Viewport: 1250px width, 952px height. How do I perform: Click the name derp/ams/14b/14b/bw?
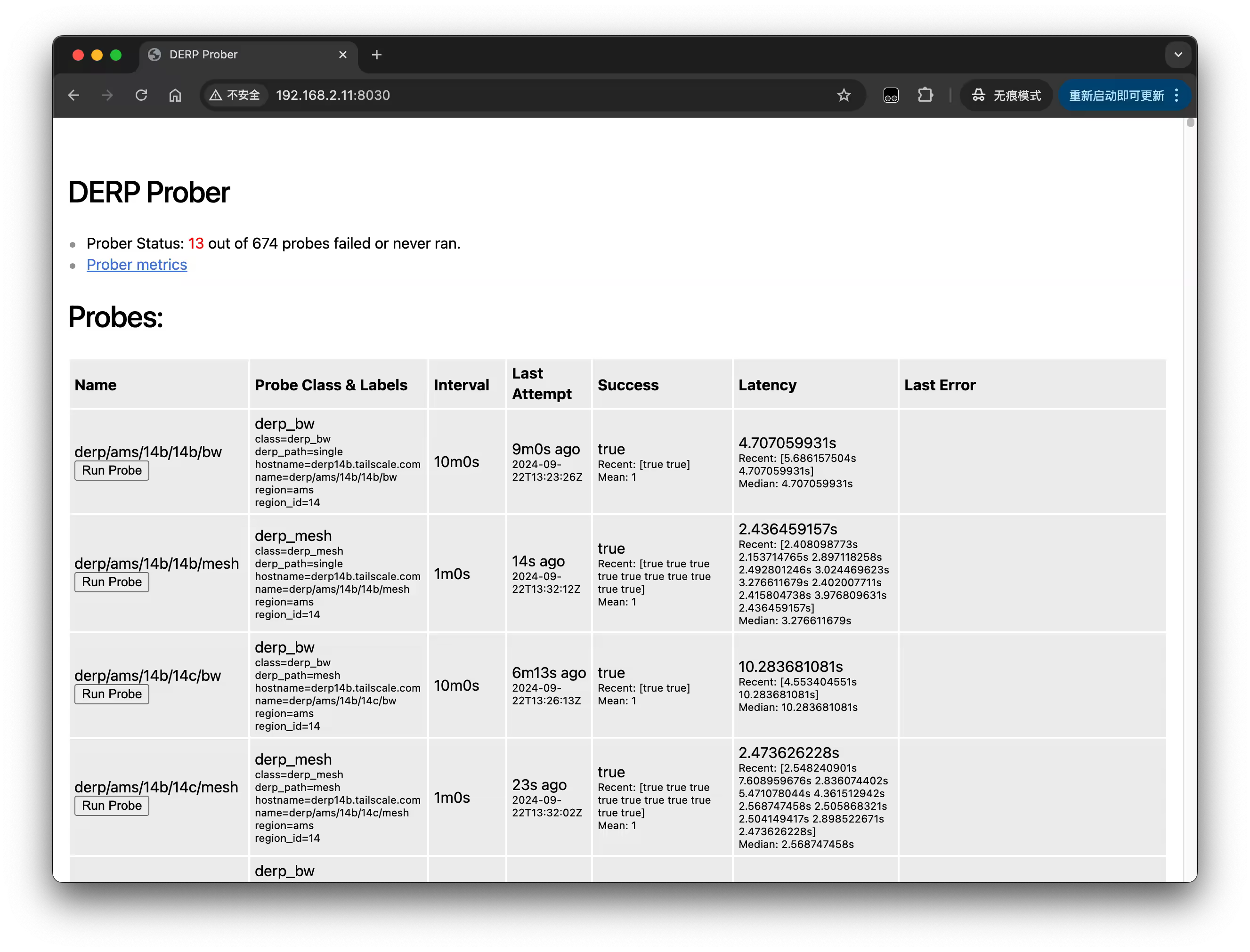point(148,452)
